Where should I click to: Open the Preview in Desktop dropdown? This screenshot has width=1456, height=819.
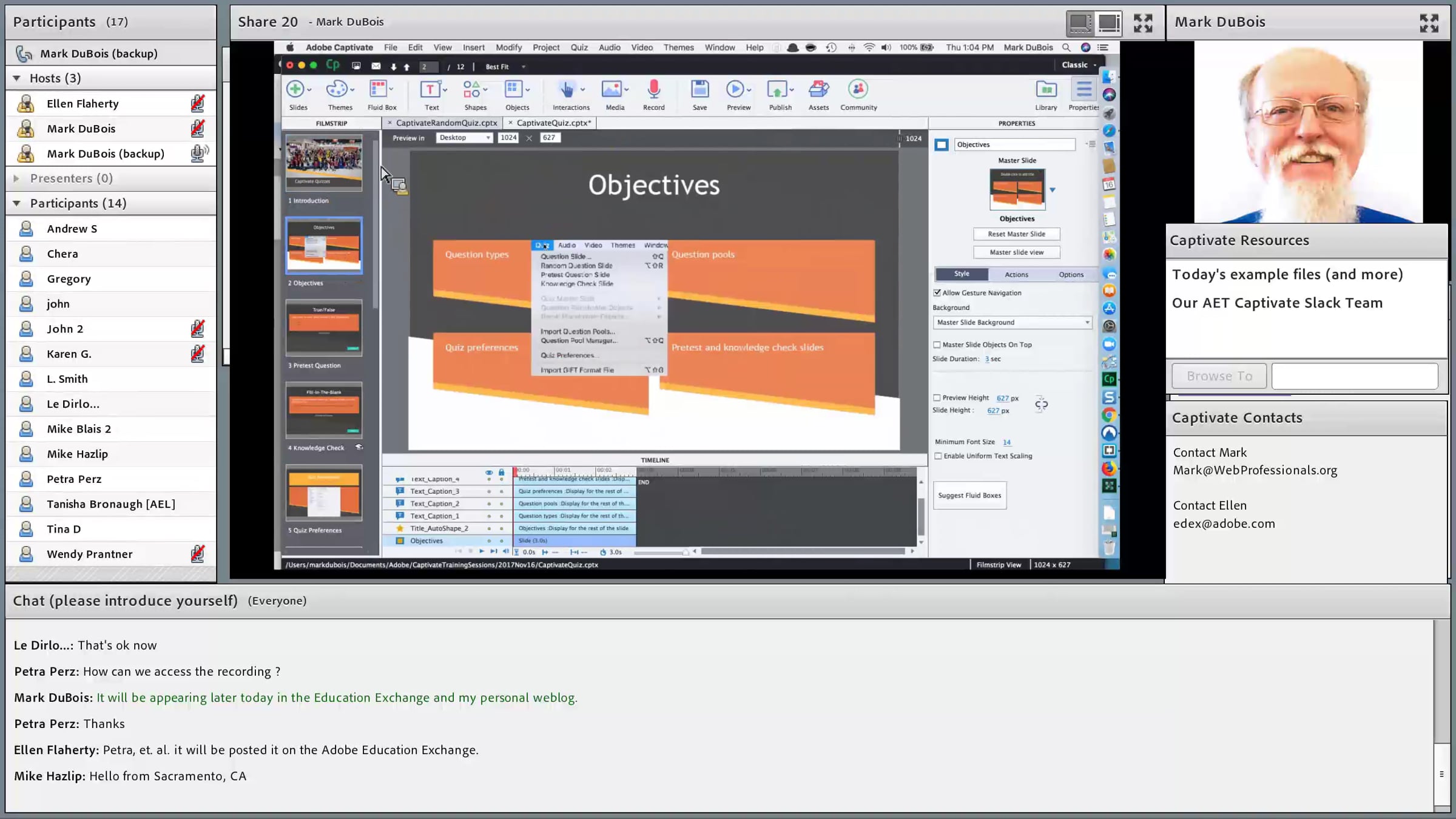click(464, 138)
